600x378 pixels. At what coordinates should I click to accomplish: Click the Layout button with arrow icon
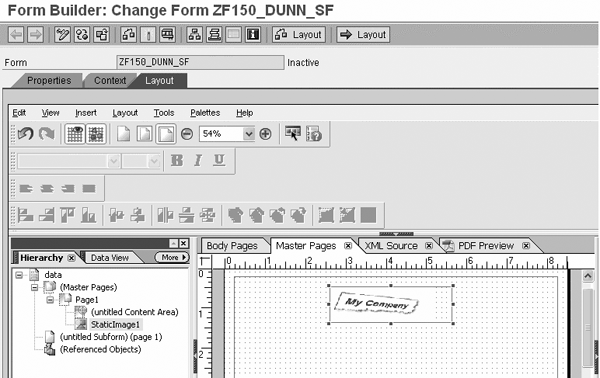point(363,34)
